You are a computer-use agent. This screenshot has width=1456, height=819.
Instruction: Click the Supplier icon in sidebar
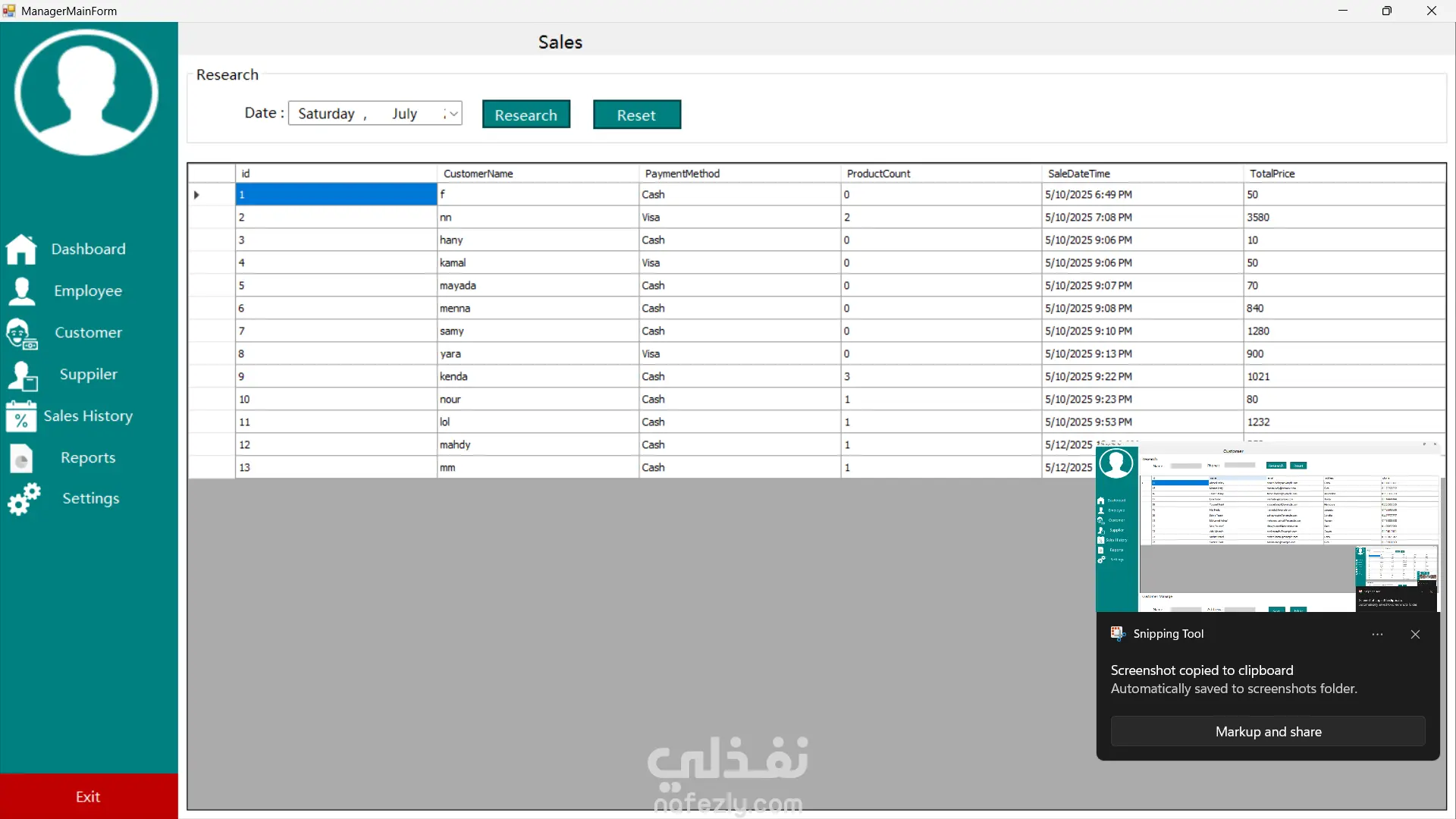pyautogui.click(x=22, y=375)
